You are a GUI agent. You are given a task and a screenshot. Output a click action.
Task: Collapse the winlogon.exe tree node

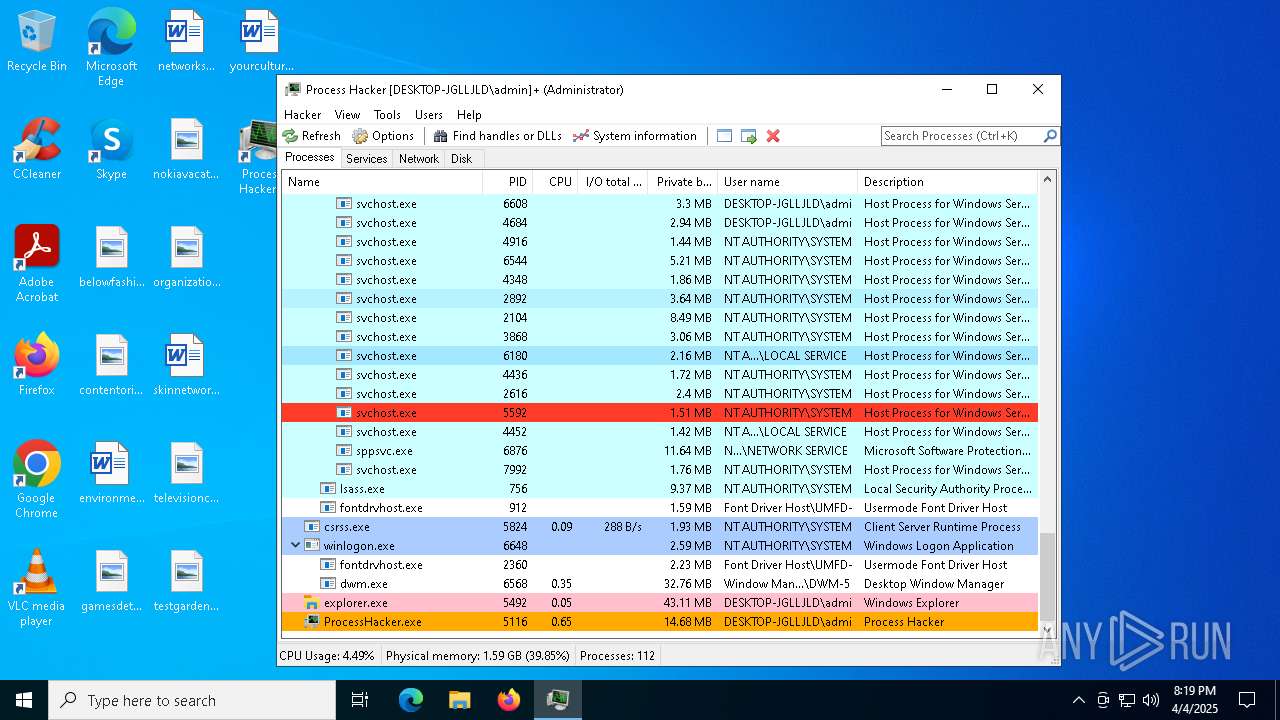[x=295, y=546]
